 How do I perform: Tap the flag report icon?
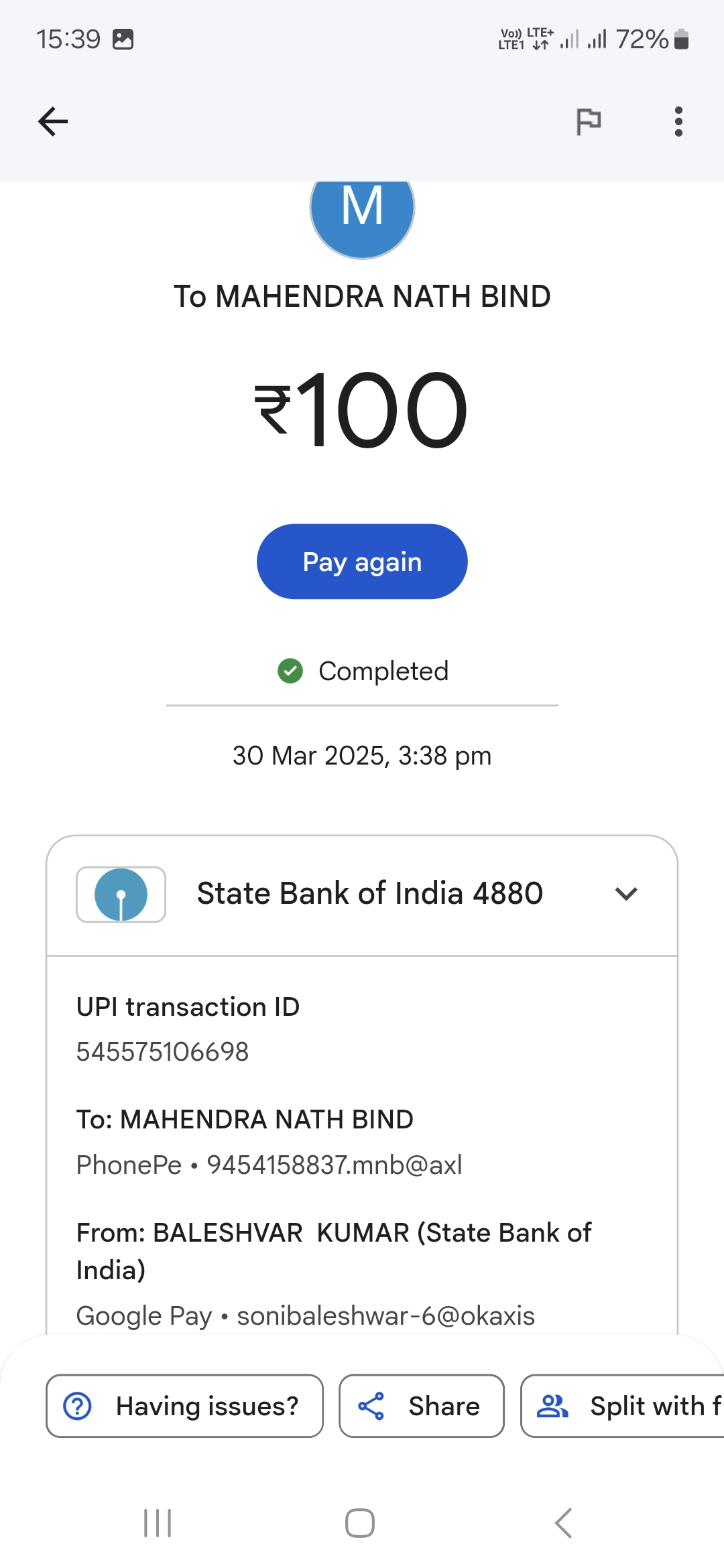[x=589, y=121]
